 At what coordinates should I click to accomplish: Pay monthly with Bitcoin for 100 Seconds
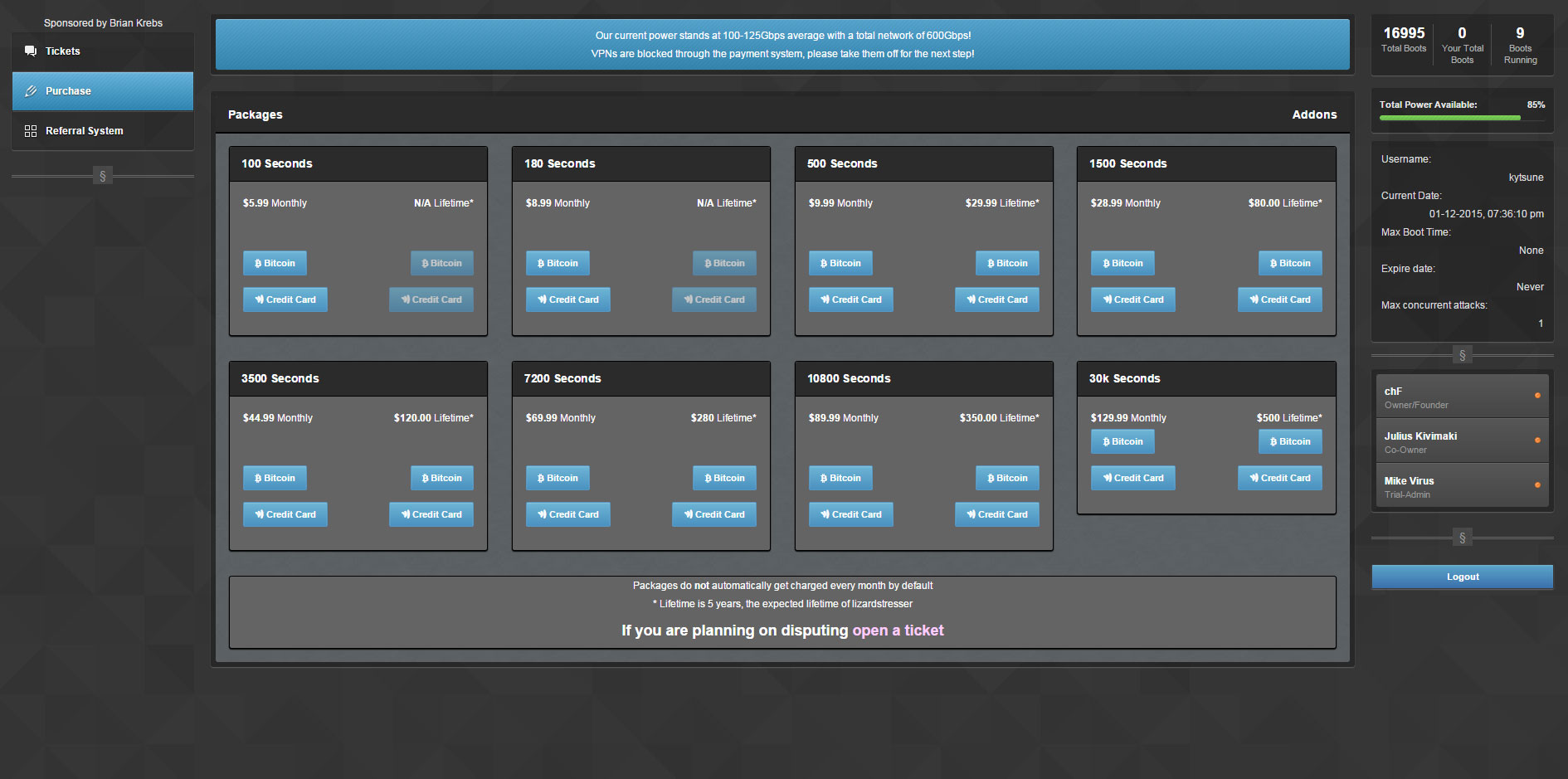[275, 263]
